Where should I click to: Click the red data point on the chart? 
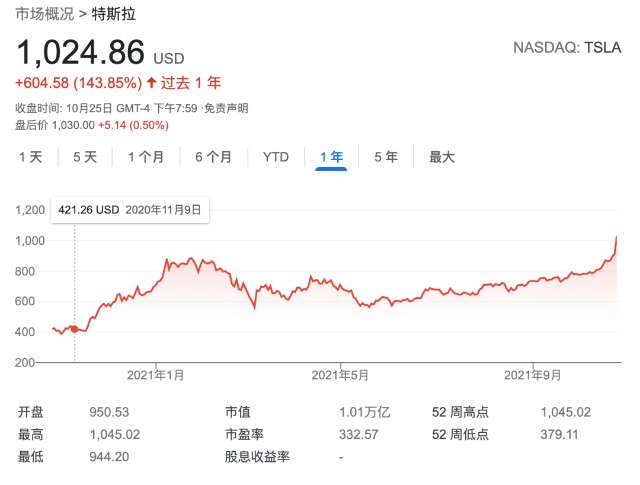pos(74,329)
